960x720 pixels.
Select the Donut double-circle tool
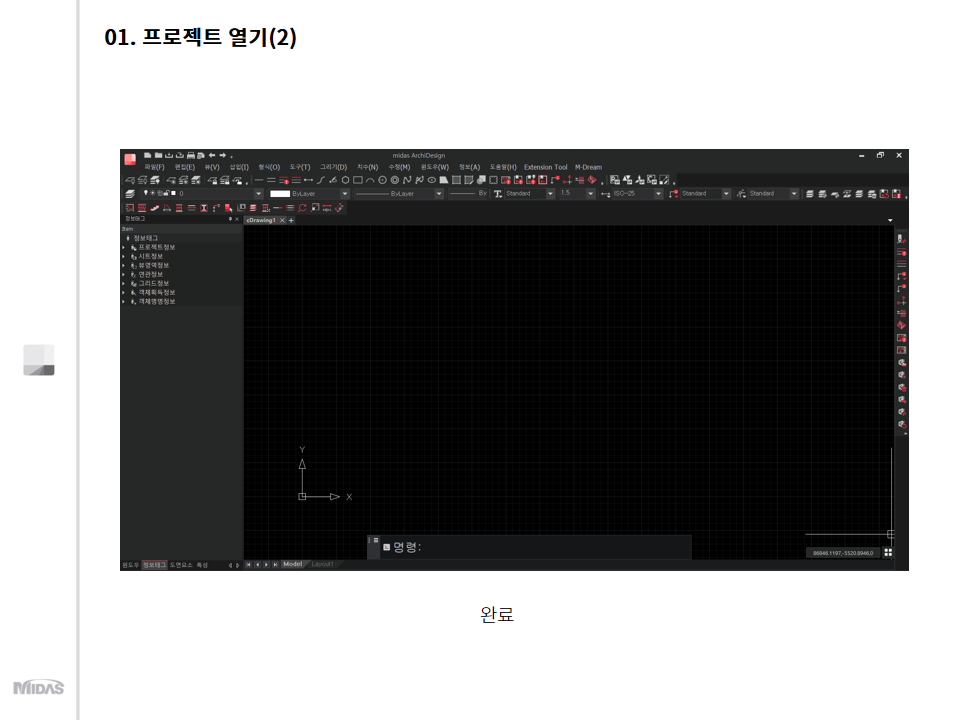click(395, 180)
